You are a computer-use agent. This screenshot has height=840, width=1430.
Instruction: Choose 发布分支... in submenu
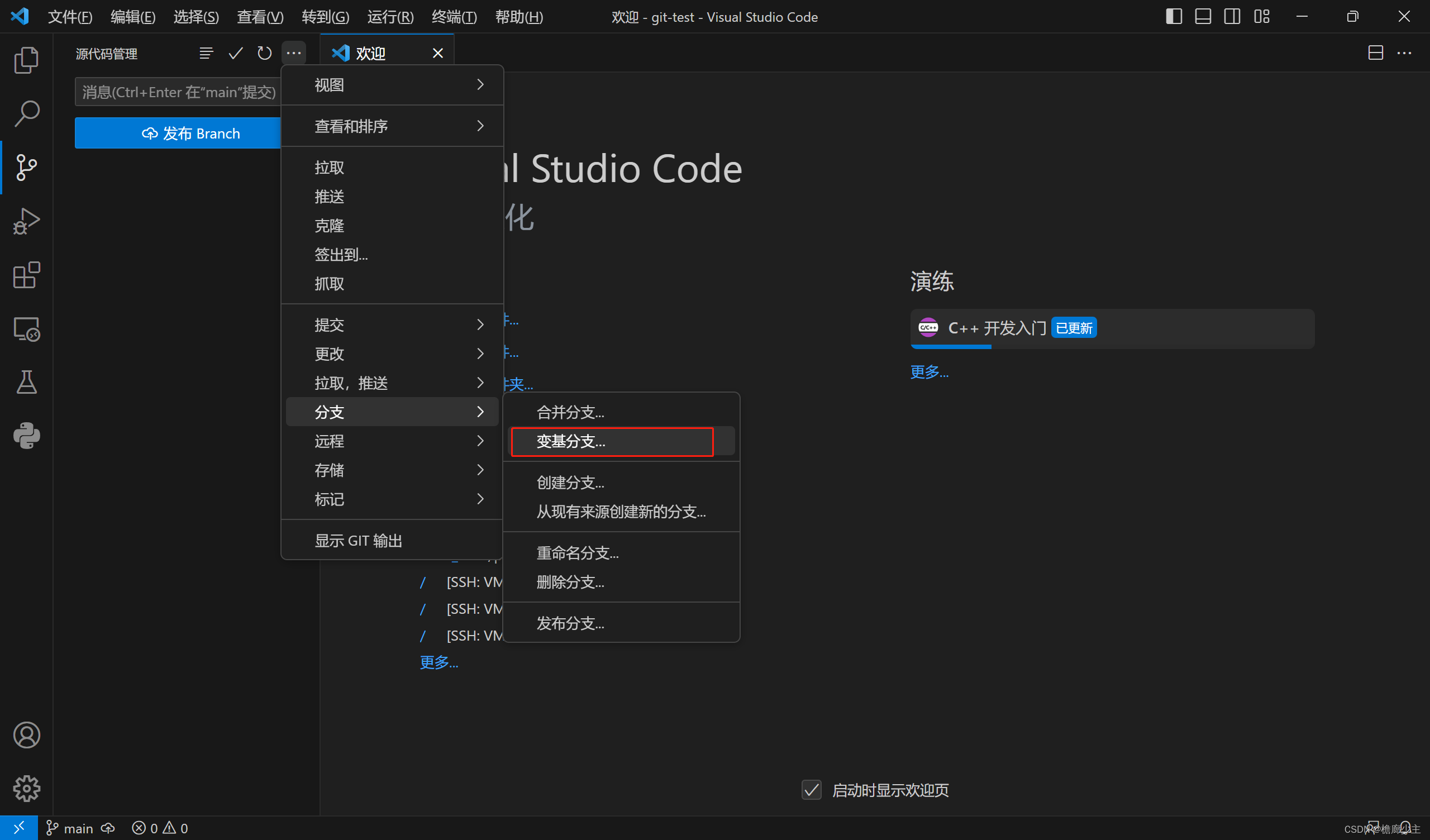(x=621, y=623)
